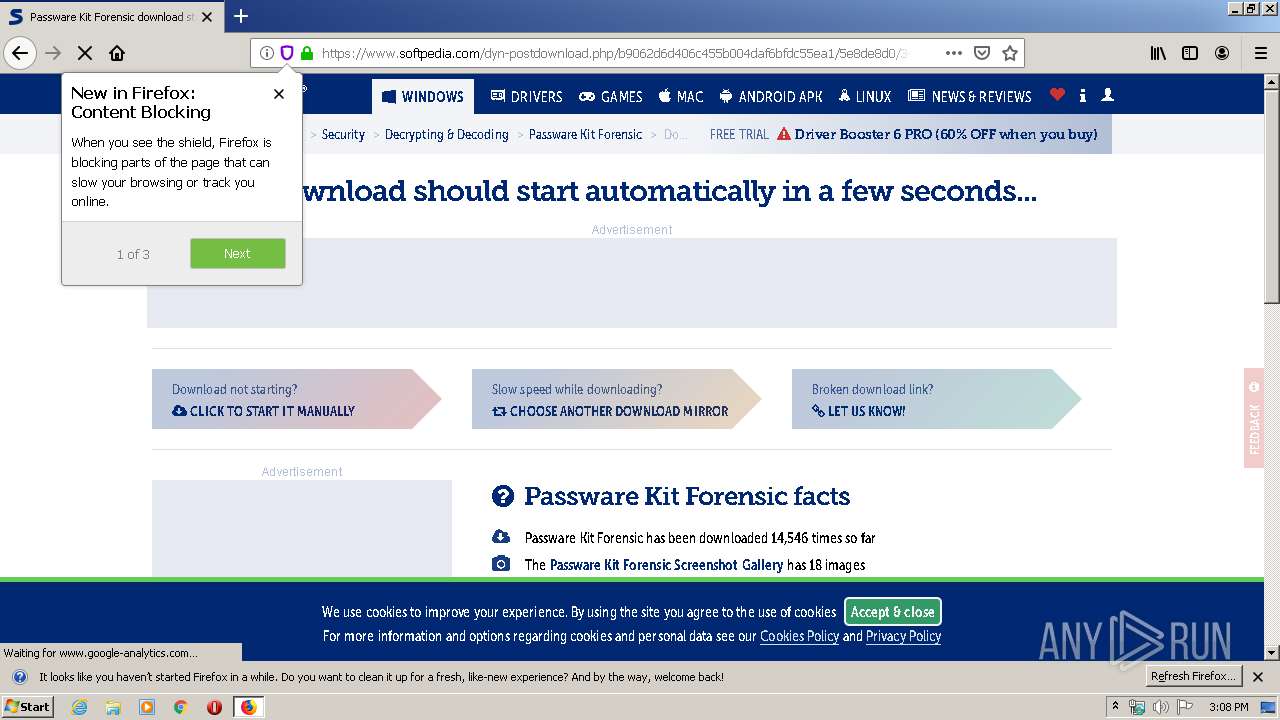Click the taskbar clock showing 3:08 PM
This screenshot has width=1280, height=720.
tap(1228, 707)
